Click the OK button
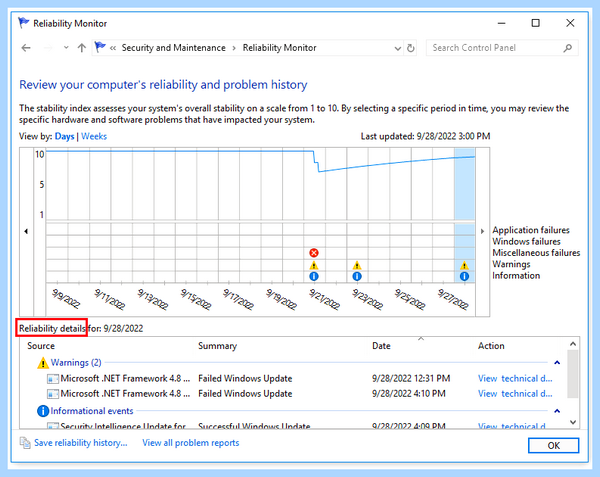 coord(553,446)
